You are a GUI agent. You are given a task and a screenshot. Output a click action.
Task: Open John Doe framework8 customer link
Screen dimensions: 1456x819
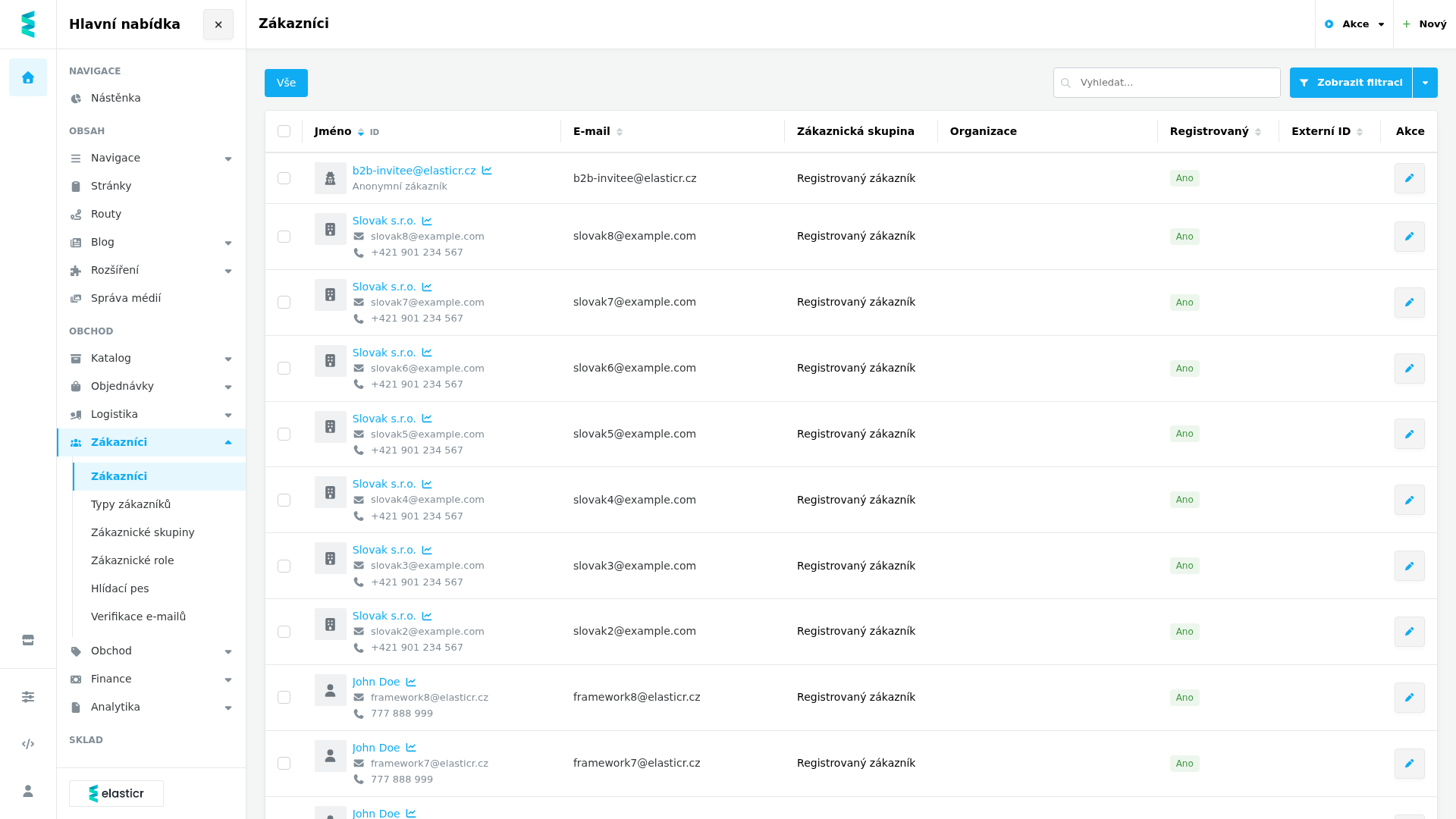[375, 682]
